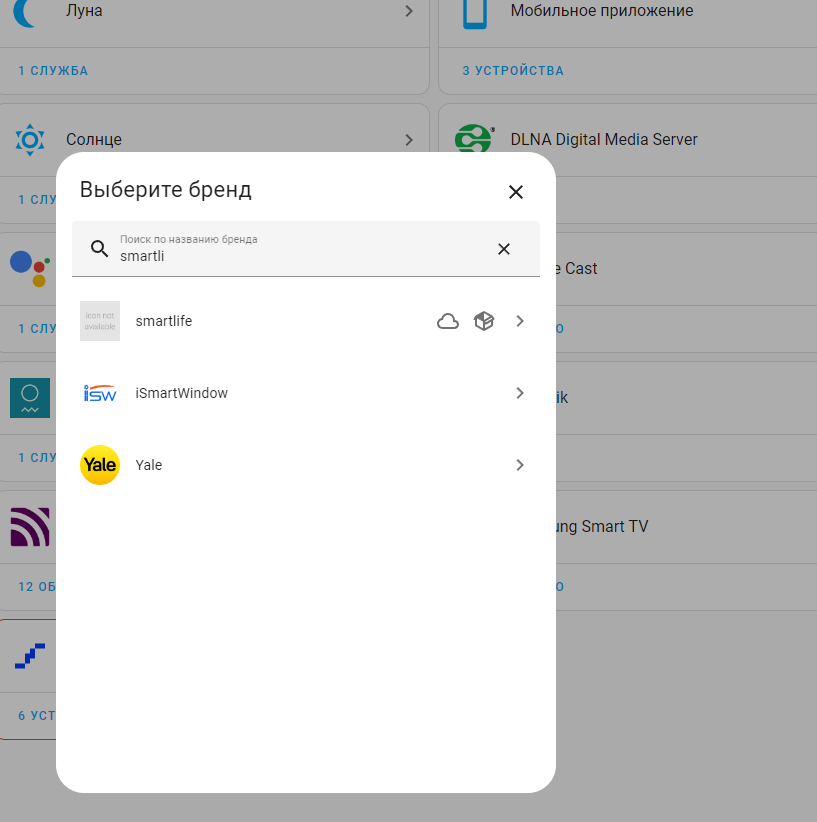Select the smartlife brand row
Image resolution: width=817 pixels, height=822 pixels.
306,321
